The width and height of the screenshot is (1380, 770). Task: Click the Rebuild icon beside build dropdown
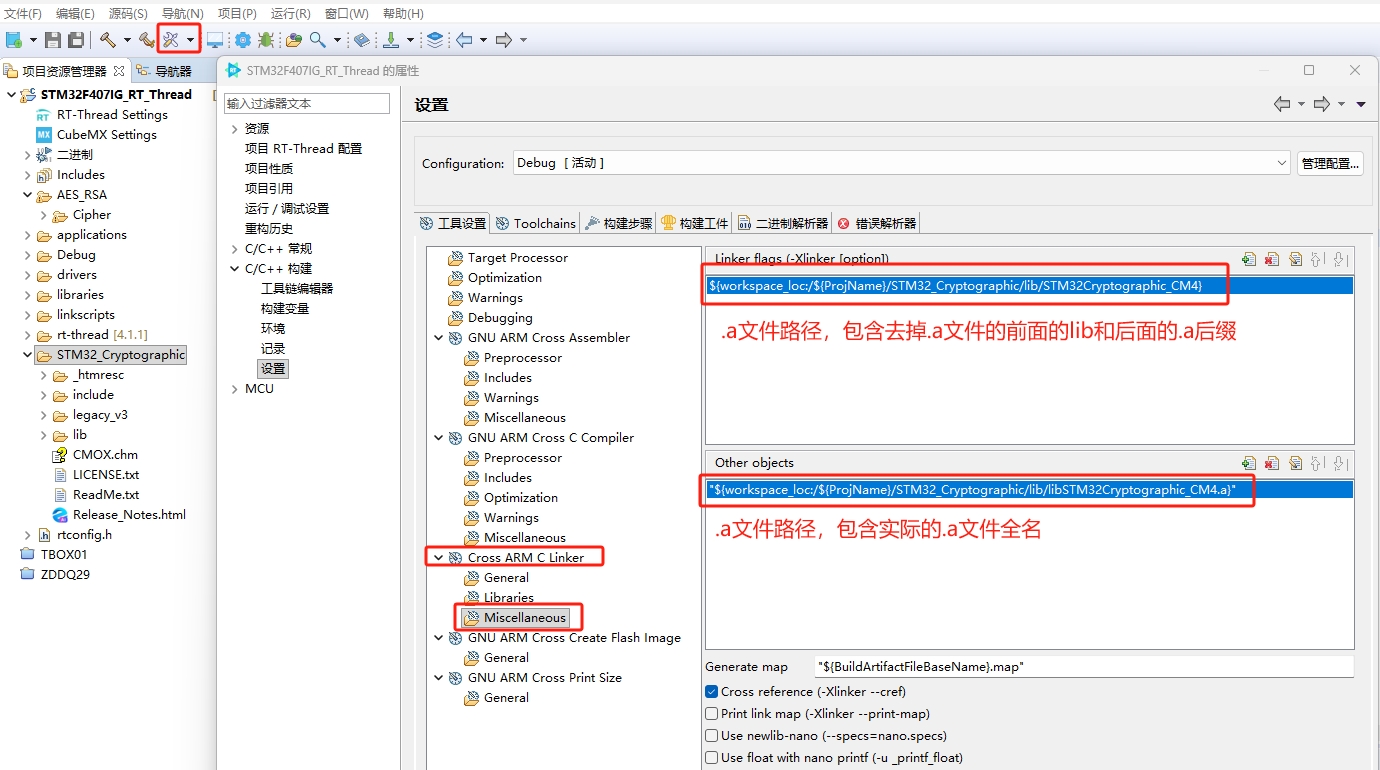[x=147, y=40]
